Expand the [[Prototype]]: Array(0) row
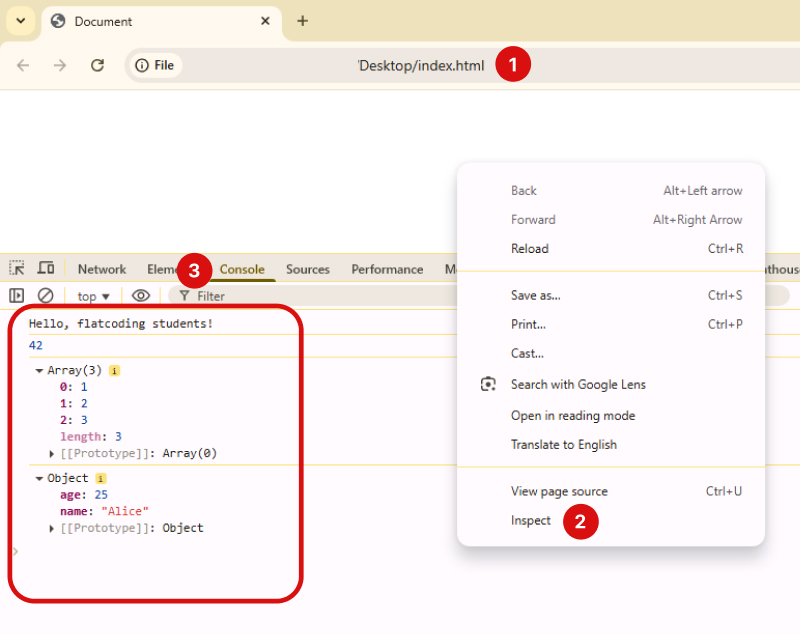 click(52, 453)
